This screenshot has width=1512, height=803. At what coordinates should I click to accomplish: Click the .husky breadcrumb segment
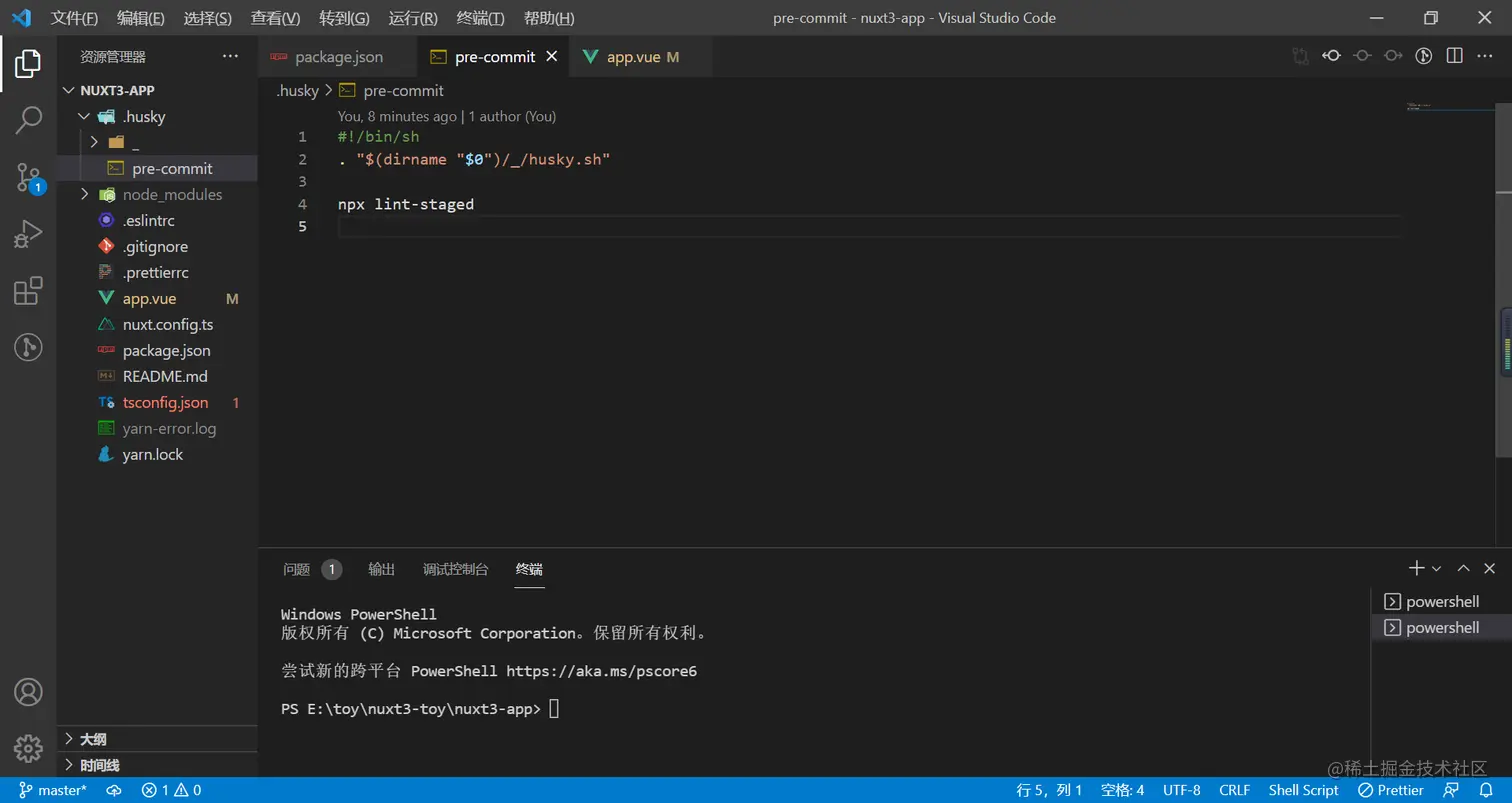pos(297,90)
